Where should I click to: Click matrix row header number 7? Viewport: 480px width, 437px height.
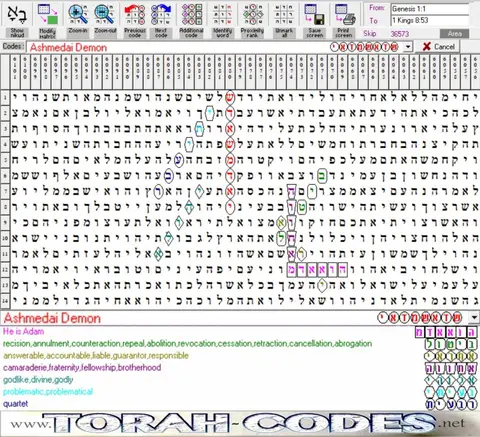tap(5, 191)
